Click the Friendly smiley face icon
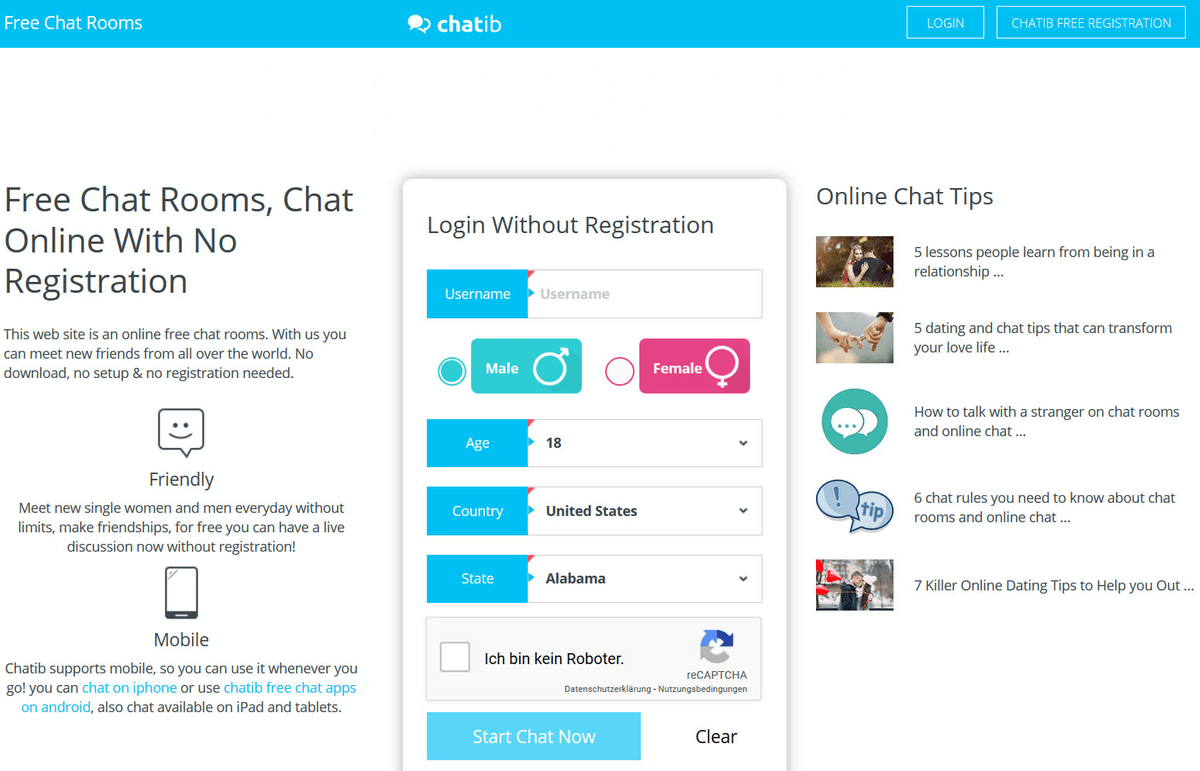Screen dimensions: 1200x771 [181, 432]
